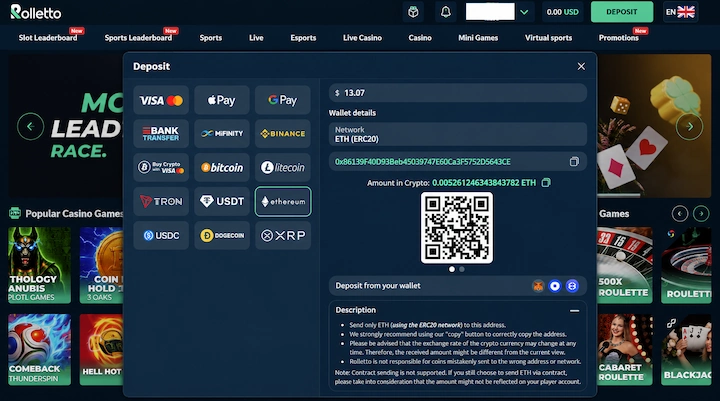Open the gift box icon in header
This screenshot has height=401, width=720.
click(413, 12)
